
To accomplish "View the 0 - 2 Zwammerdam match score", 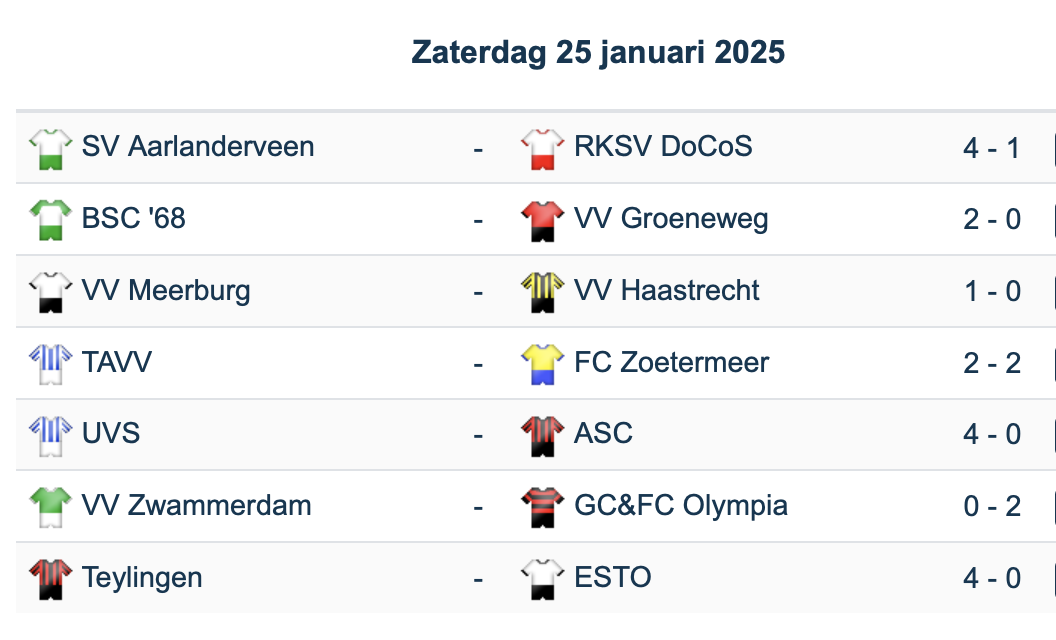I will pos(992,506).
